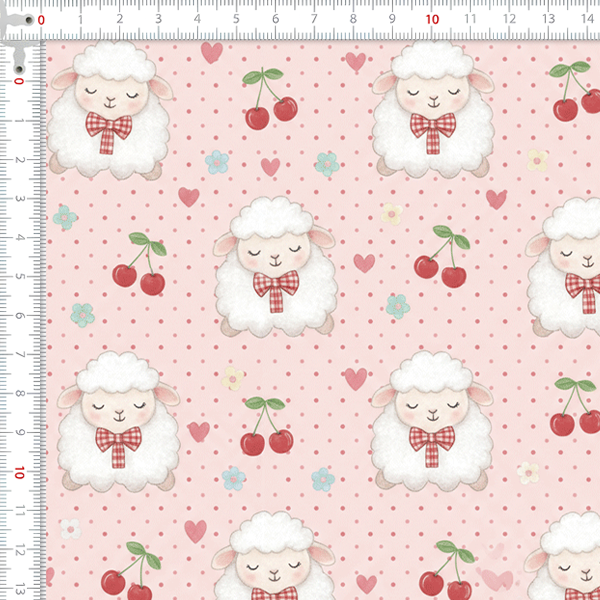Select the number 7 on the horizontal ruler
The image size is (600, 600).
(314, 19)
